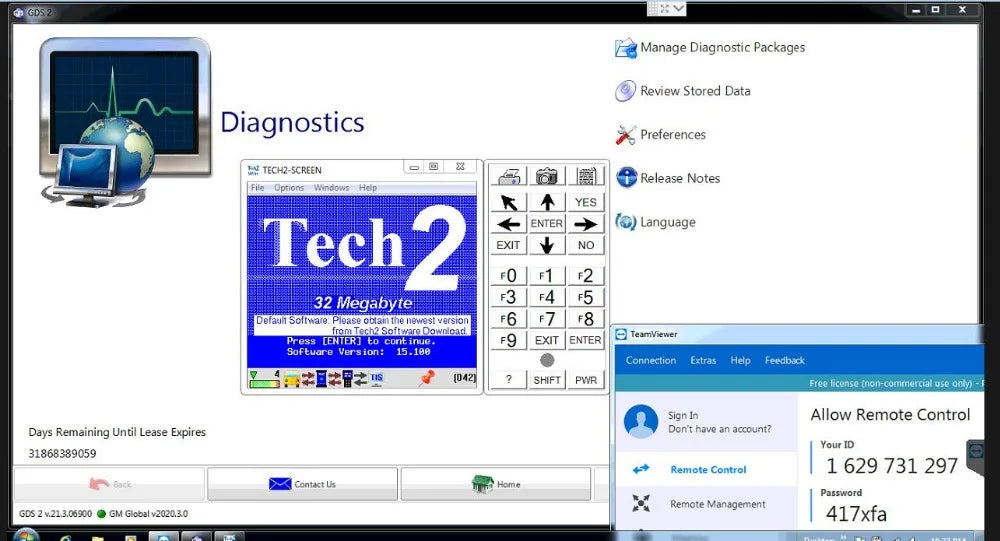The width and height of the screenshot is (1000, 541).
Task: Click the large Diagnostics monitor logo
Action: click(125, 121)
